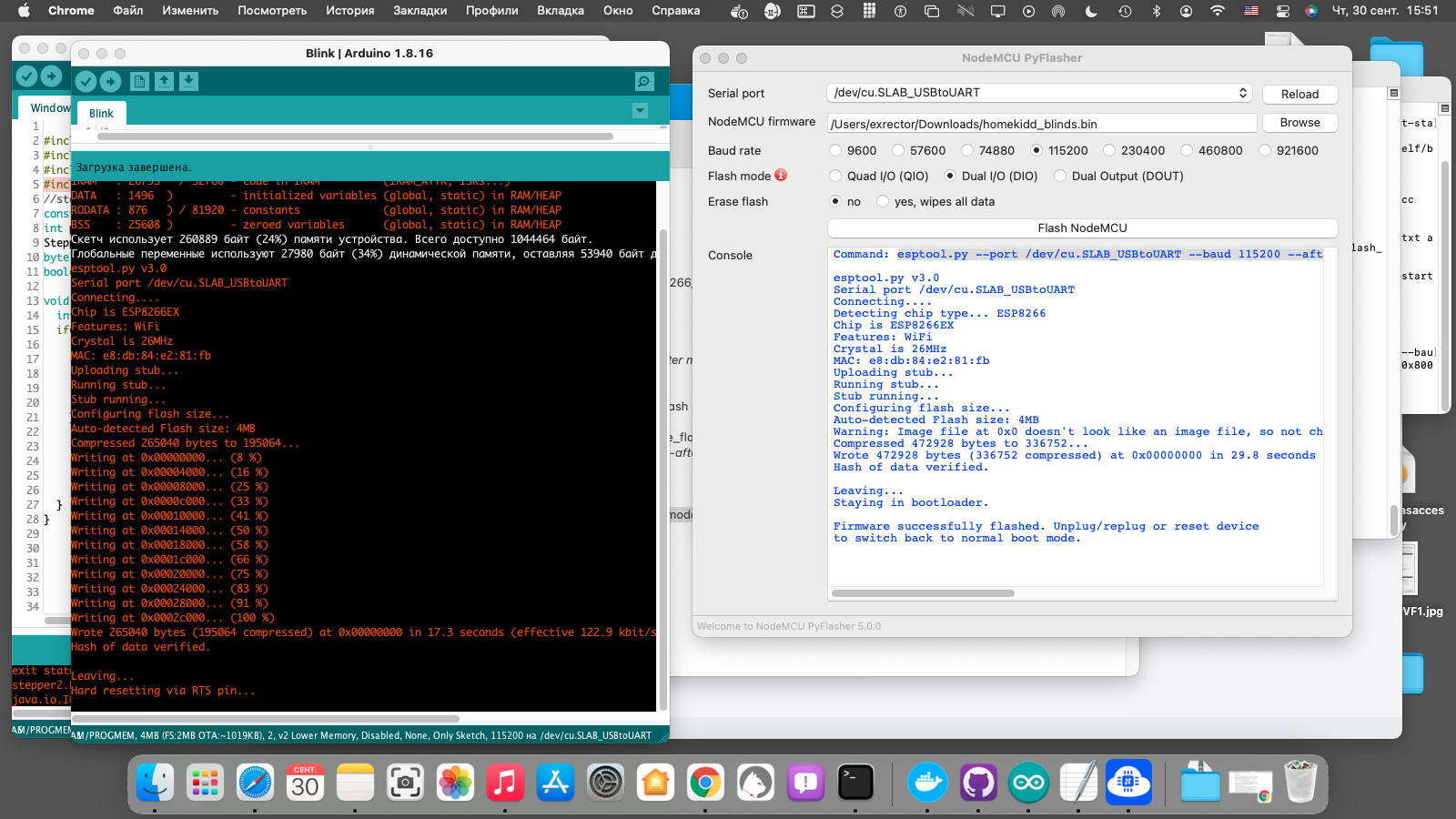Select 57600 baud rate
The height and width of the screenshot is (819, 1456).
click(898, 150)
